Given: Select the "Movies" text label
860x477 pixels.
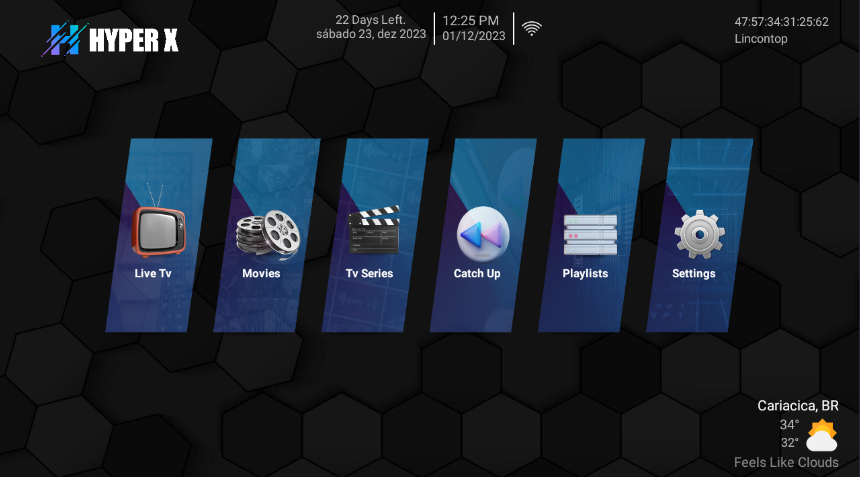Looking at the screenshot, I should (261, 273).
